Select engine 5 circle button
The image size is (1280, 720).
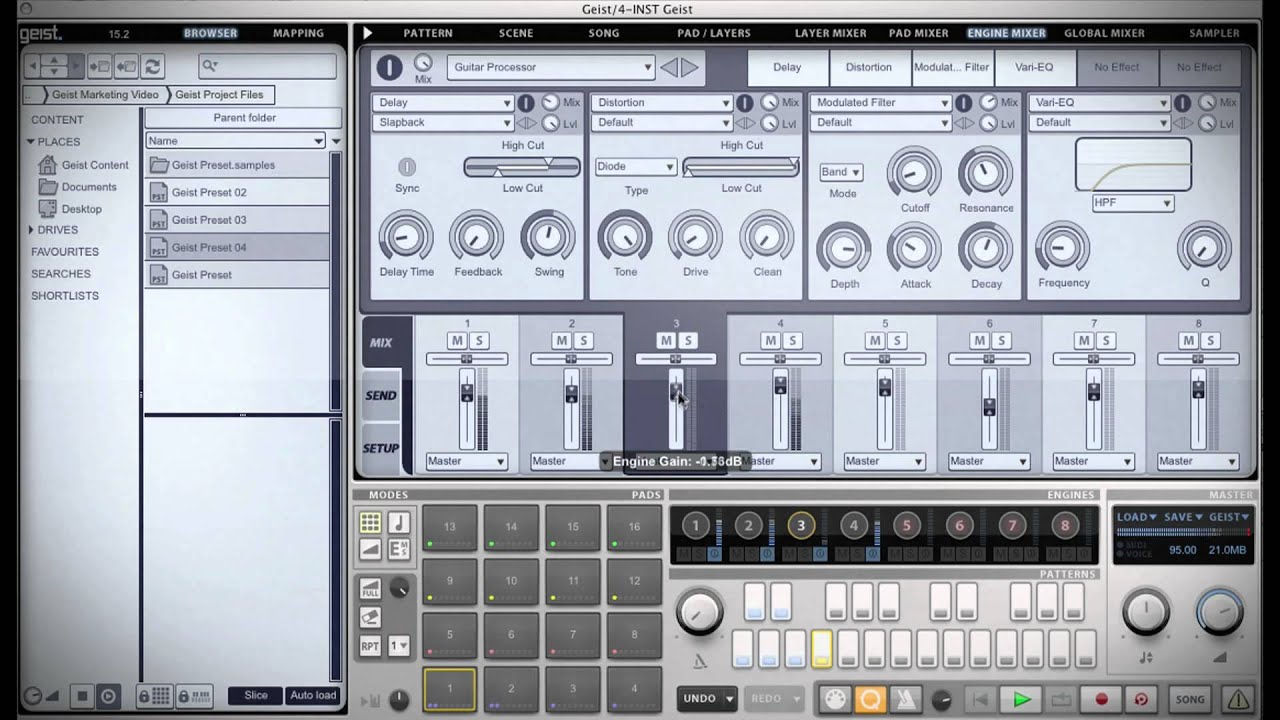point(907,525)
